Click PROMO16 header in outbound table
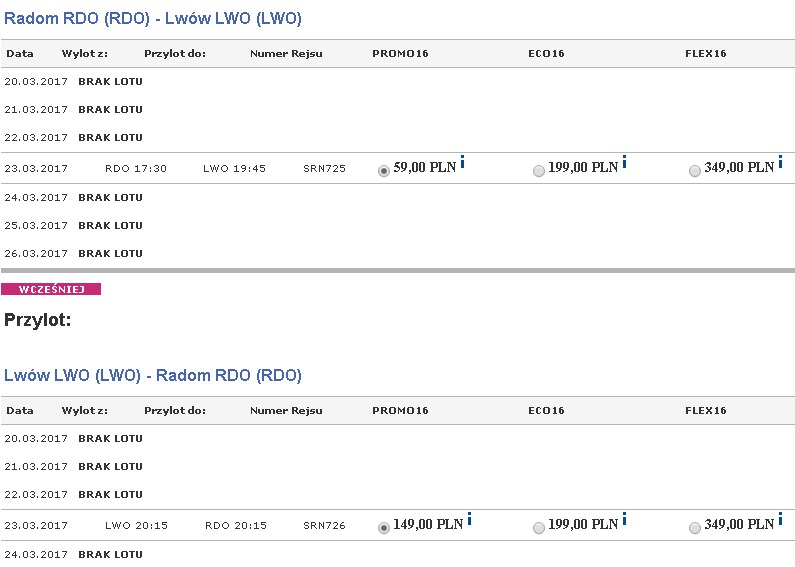The width and height of the screenshot is (795, 567). 400,54
